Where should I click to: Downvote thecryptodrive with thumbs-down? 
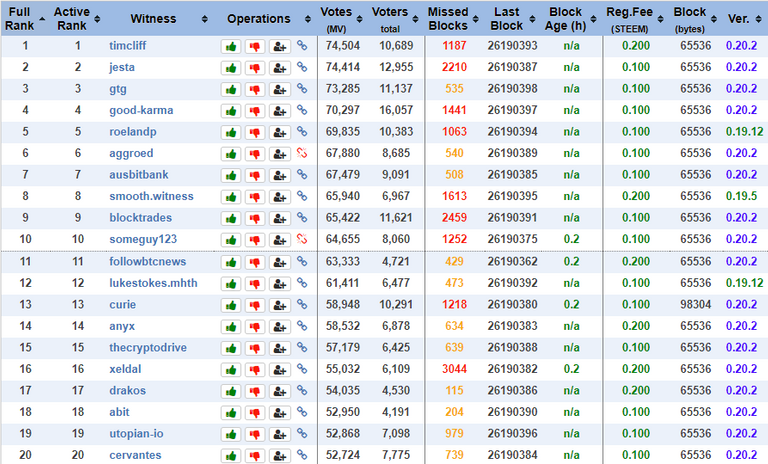click(255, 348)
